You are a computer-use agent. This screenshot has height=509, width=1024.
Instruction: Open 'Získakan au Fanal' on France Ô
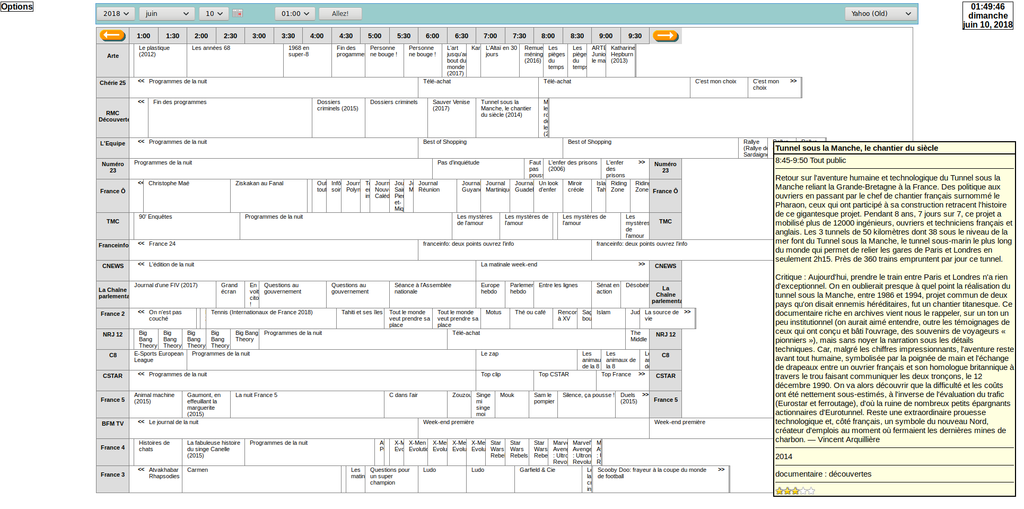(268, 196)
